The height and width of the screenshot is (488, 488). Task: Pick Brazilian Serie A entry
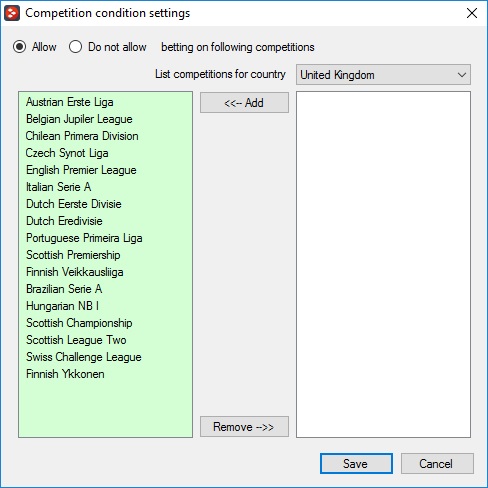click(64, 289)
